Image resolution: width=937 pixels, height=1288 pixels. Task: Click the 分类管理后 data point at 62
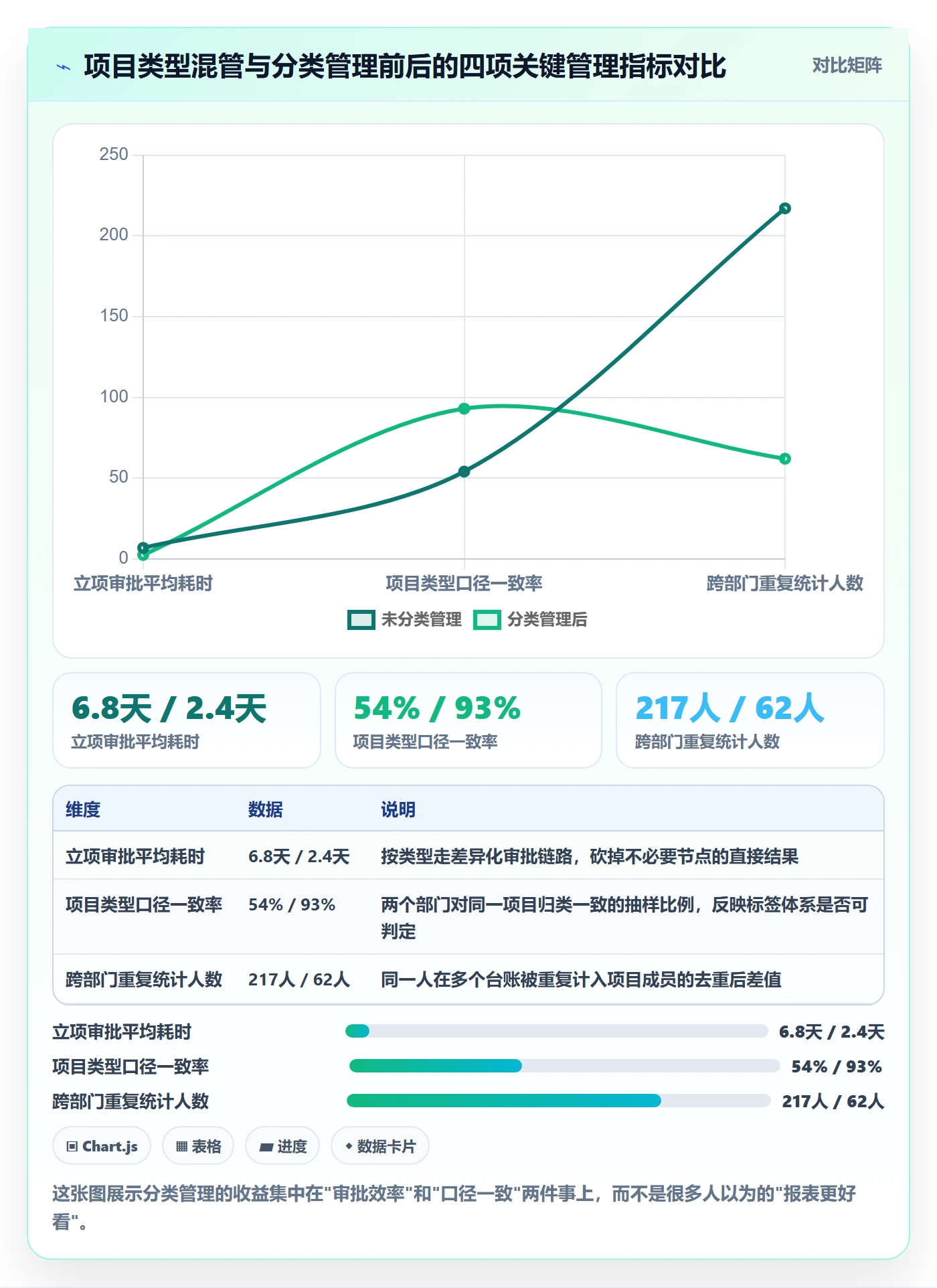[785, 459]
